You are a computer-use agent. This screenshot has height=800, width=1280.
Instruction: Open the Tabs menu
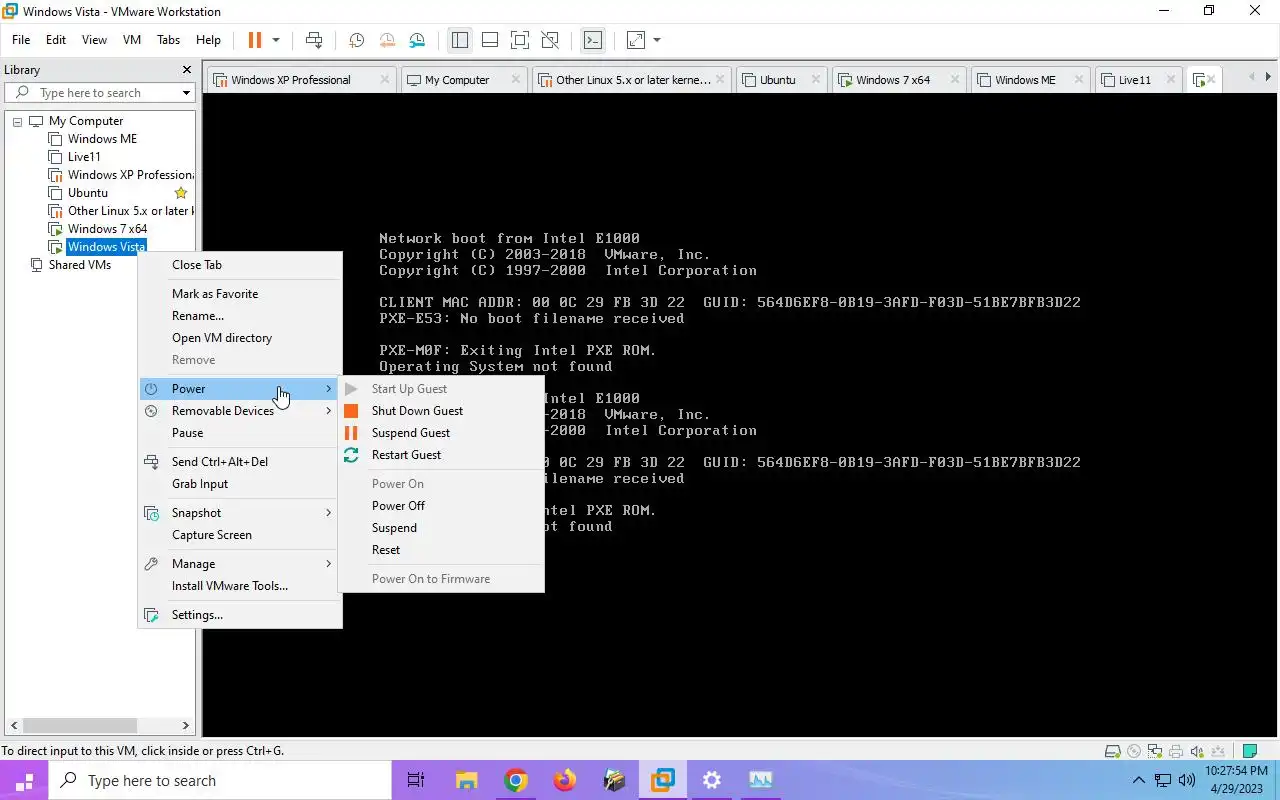[x=168, y=40]
